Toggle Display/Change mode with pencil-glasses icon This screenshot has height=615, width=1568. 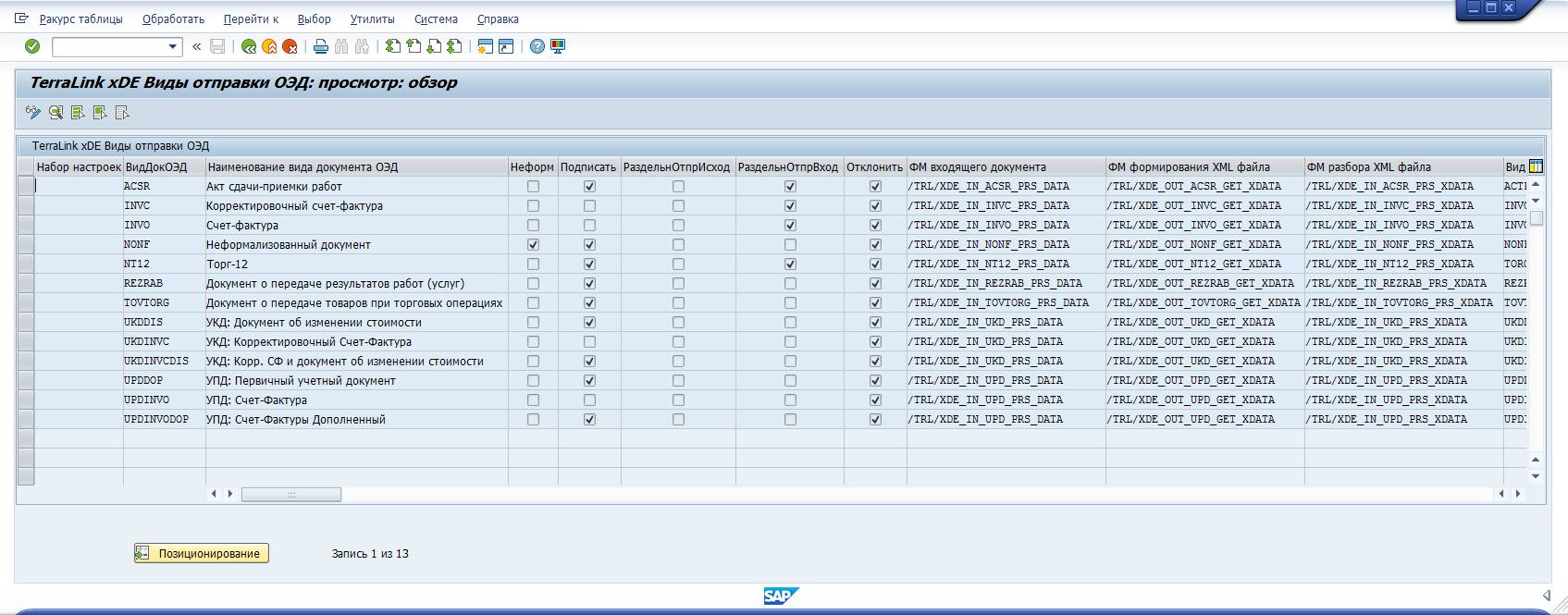[33, 113]
